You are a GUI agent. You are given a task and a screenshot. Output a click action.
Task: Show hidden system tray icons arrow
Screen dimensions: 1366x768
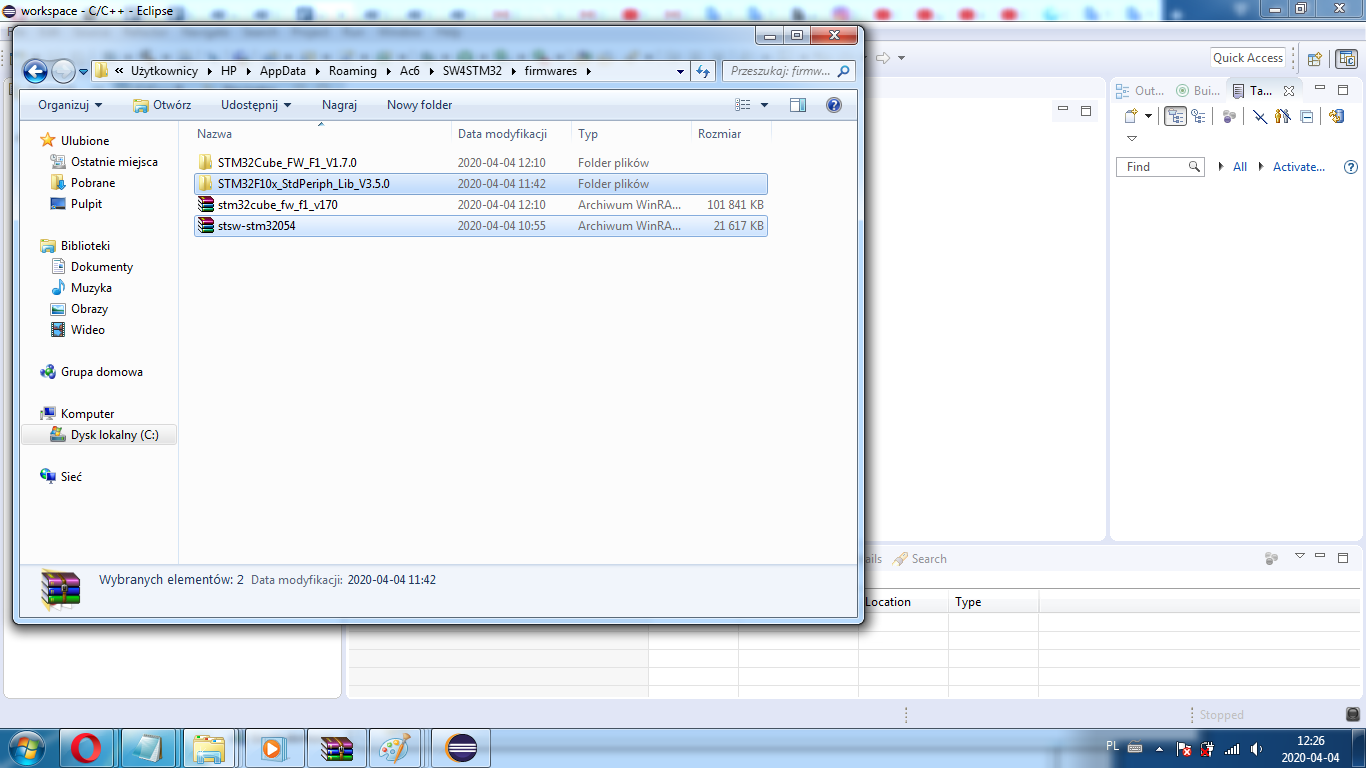tap(1160, 749)
